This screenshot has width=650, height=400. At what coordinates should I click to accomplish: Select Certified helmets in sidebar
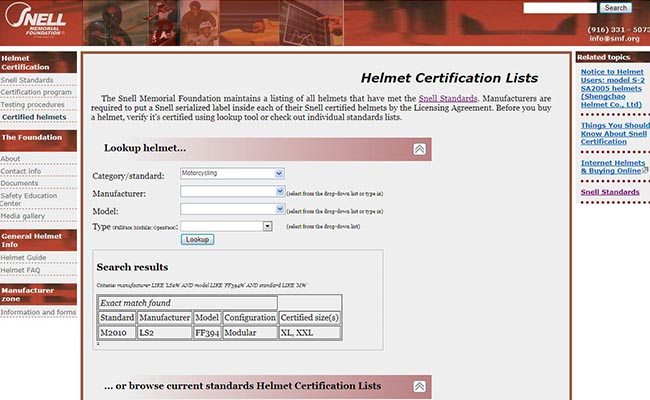(34, 117)
